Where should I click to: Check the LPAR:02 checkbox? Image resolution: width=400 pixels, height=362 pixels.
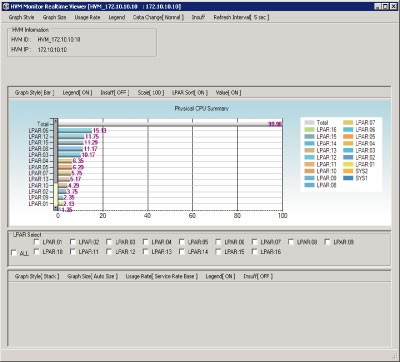click(x=73, y=242)
